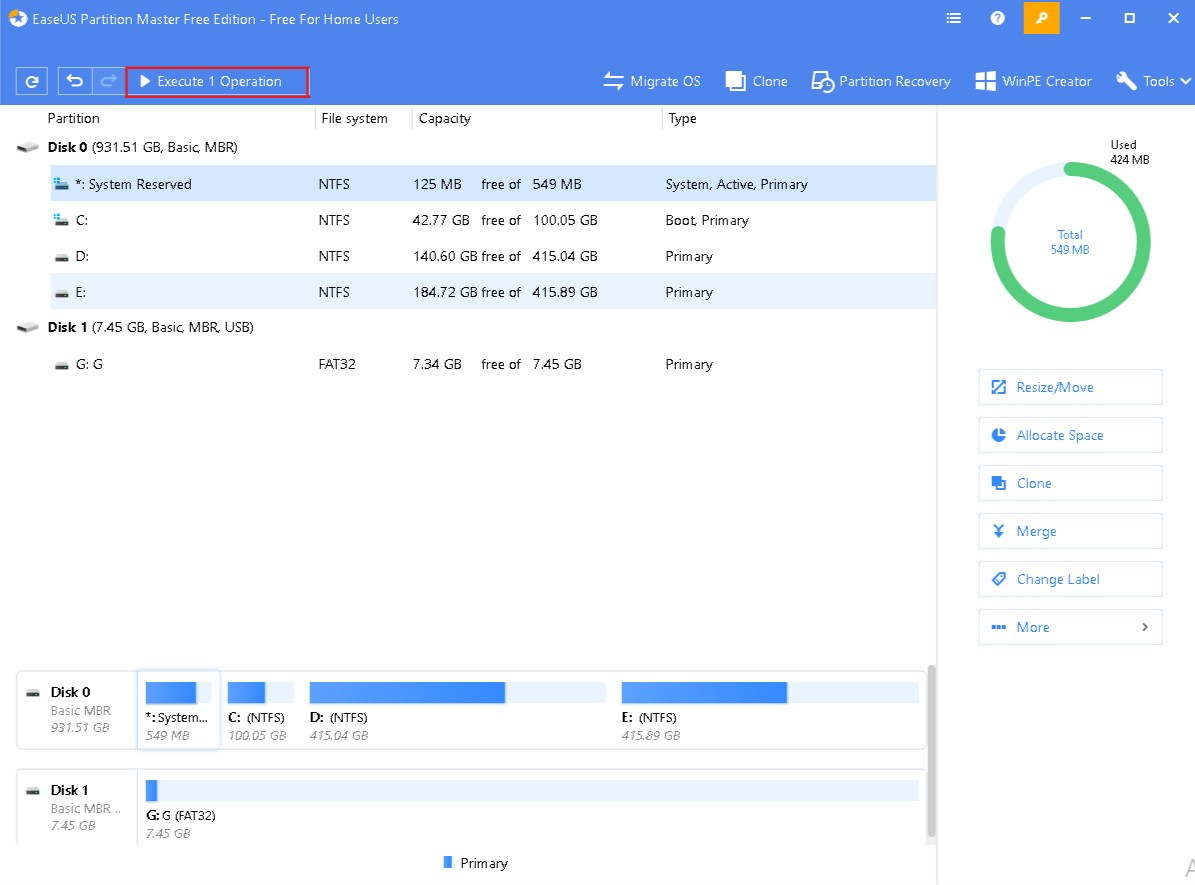Sort by Capacity column header
This screenshot has height=885, width=1195.
click(445, 118)
